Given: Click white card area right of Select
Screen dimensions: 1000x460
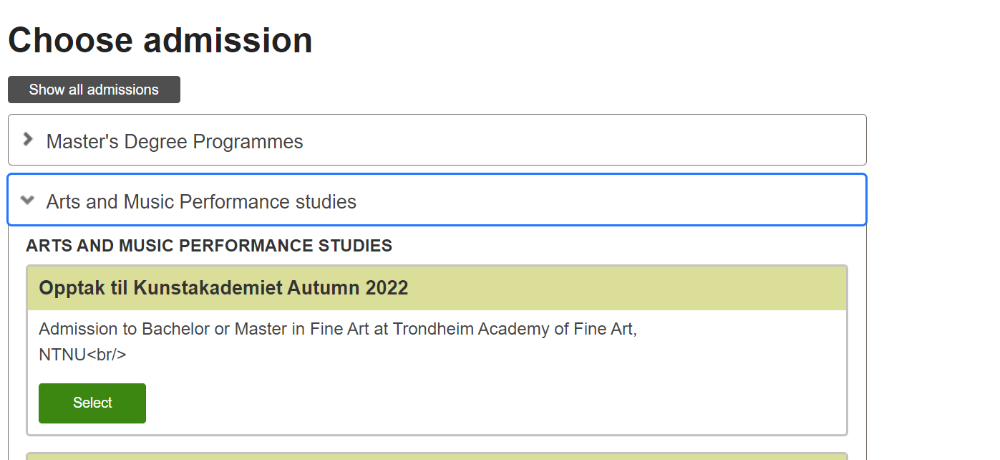Looking at the screenshot, I should [500, 403].
